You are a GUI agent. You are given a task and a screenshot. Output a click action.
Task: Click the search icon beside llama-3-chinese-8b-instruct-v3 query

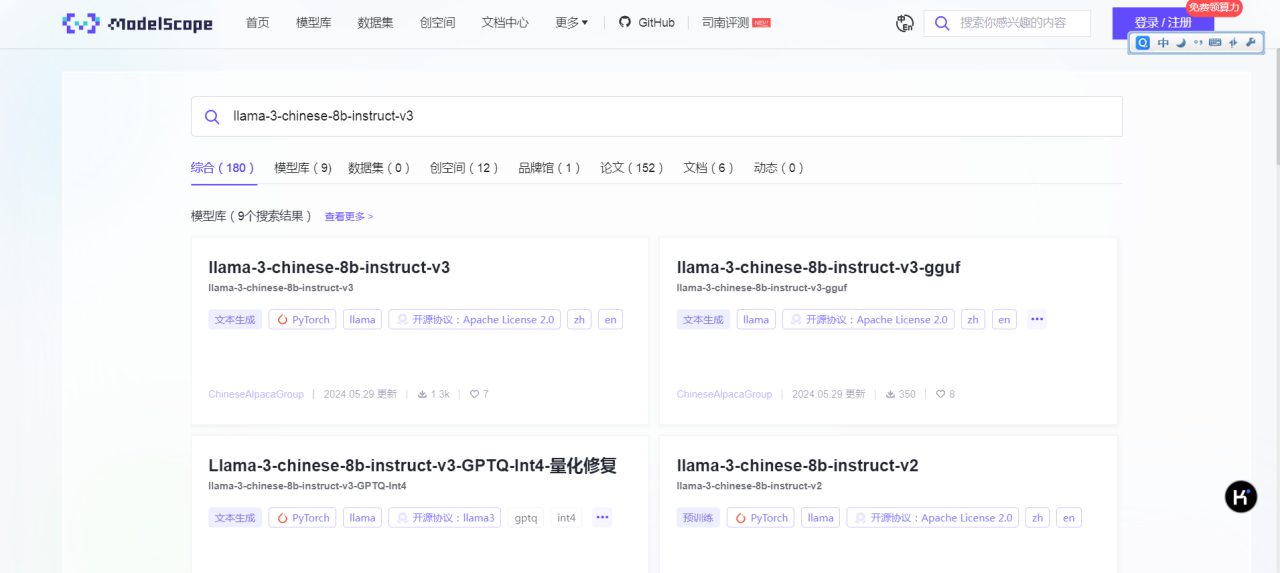[x=212, y=116]
